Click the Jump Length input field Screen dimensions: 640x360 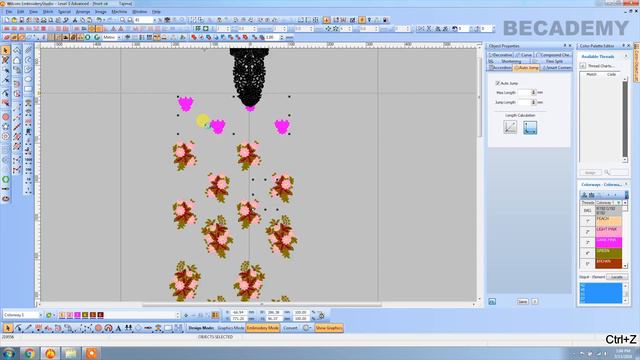524,102
